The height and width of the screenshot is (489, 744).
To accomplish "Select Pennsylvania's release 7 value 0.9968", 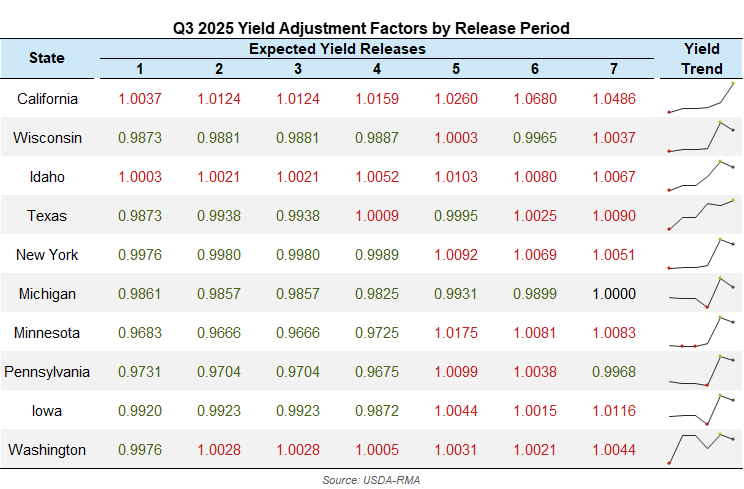I will 614,372.
